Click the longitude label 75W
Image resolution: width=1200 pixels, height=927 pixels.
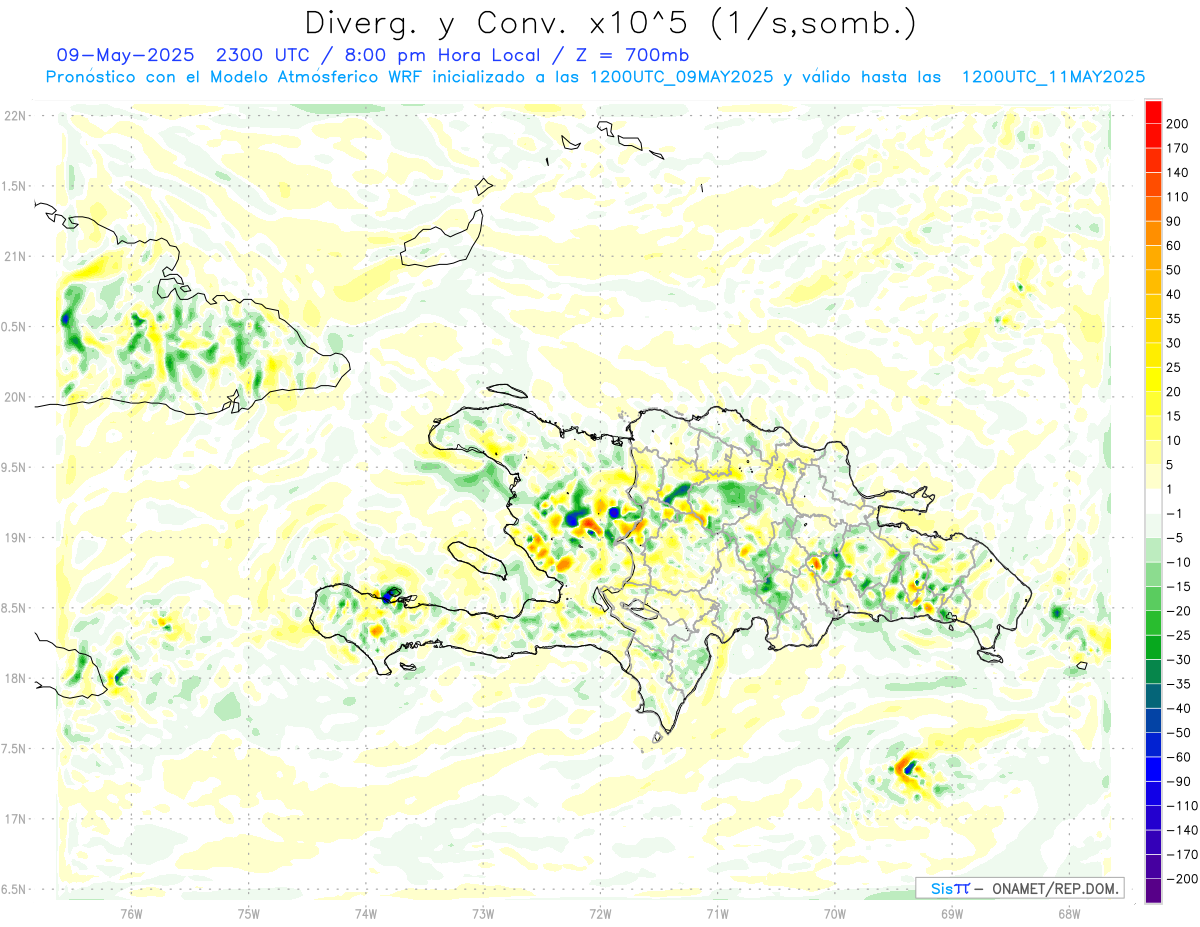click(249, 912)
